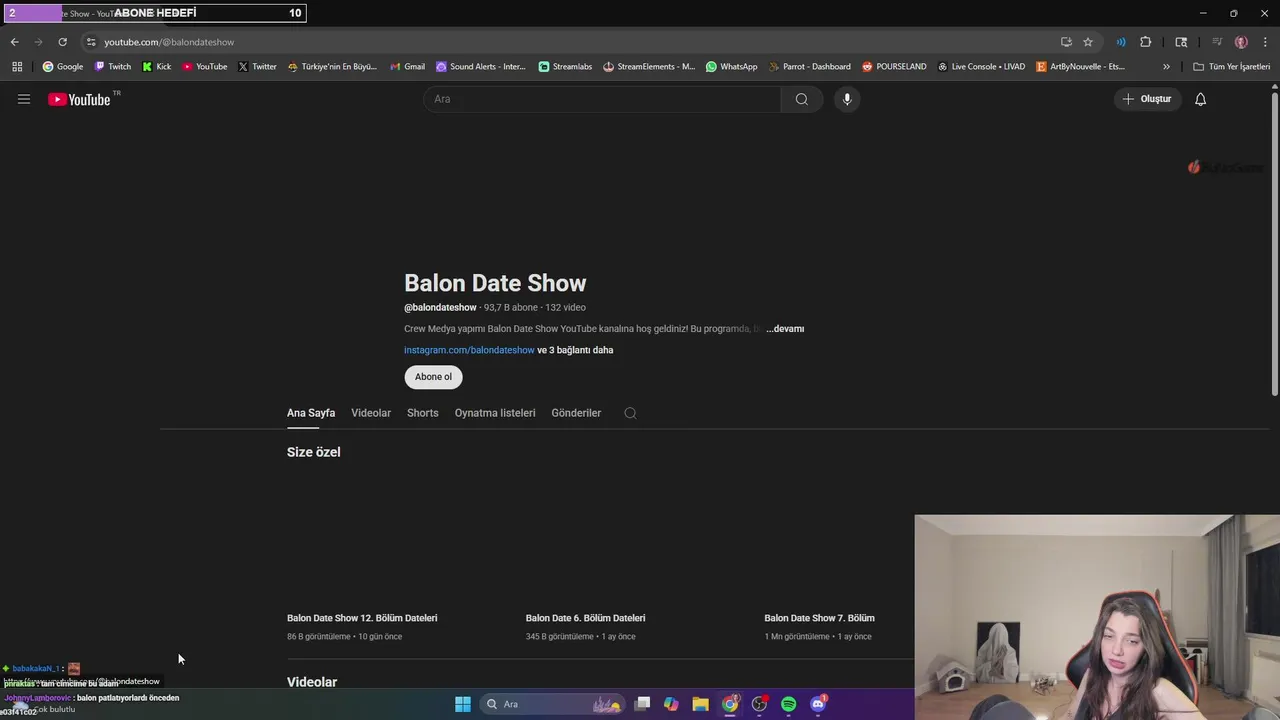This screenshot has height=720, width=1280.
Task: Open video Balon Date Show 7. Bölüm
Action: 820,618
